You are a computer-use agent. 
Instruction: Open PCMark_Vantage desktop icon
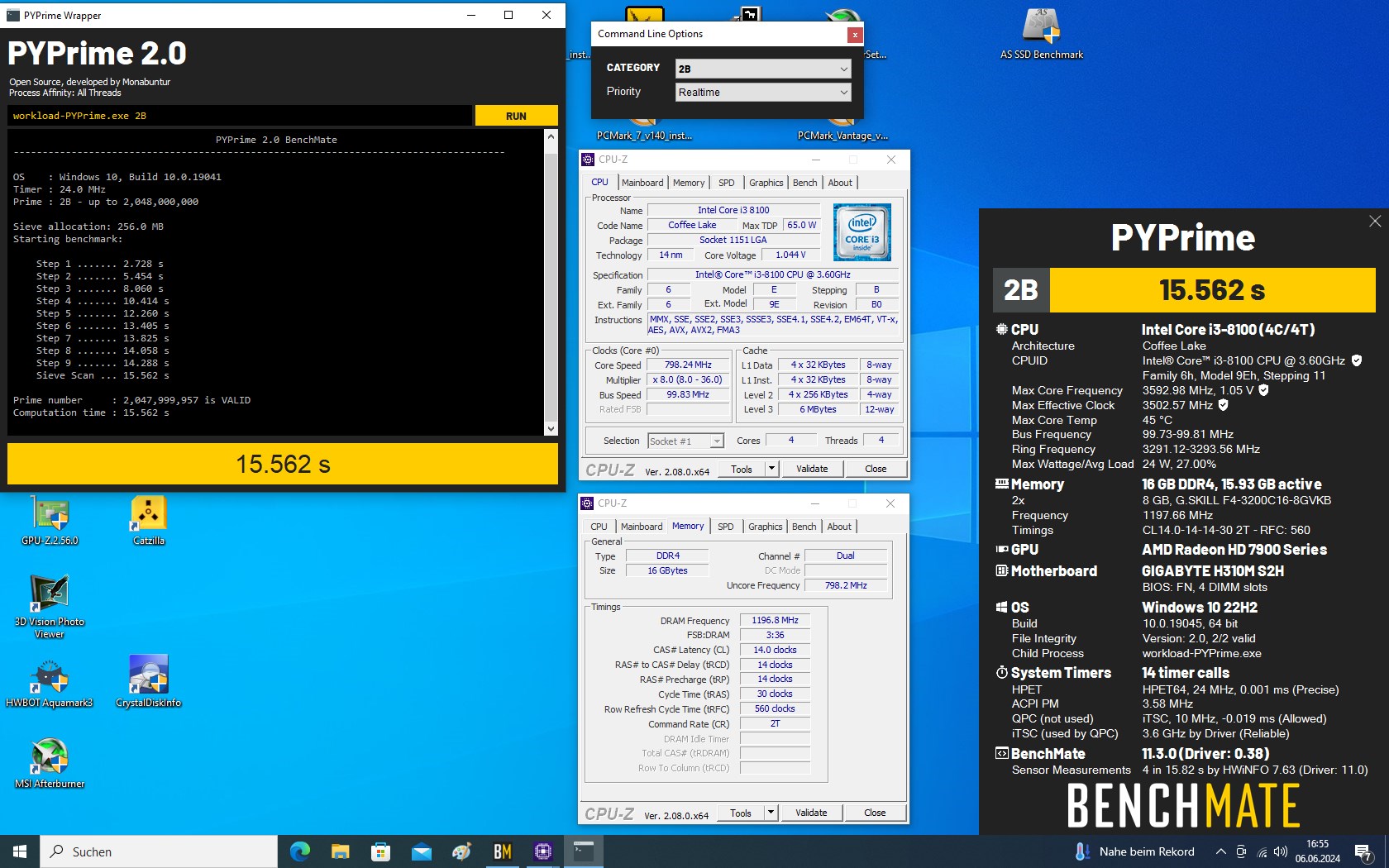[842, 128]
